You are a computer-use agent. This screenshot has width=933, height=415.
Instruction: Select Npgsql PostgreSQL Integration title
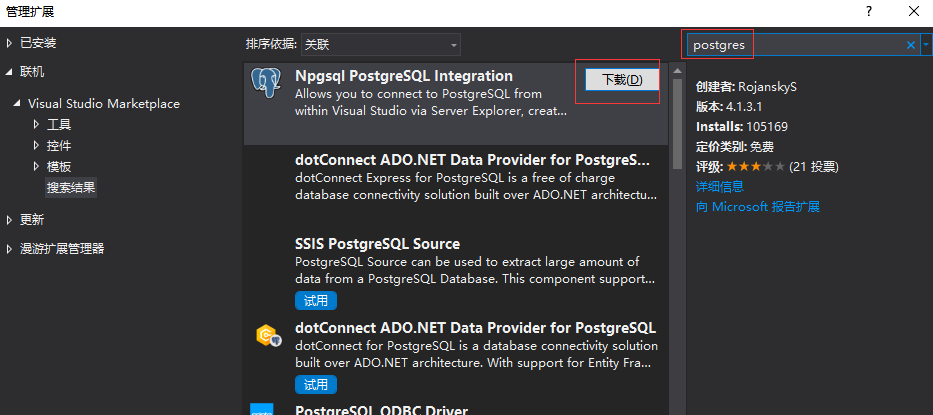pyautogui.click(x=403, y=76)
